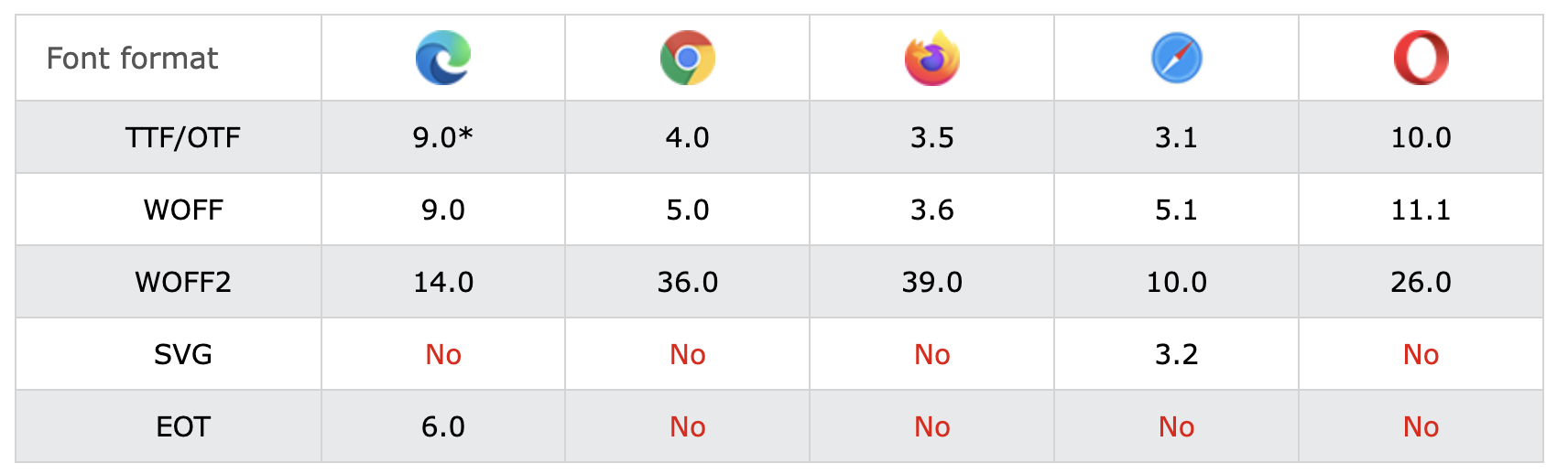Select the 3.2 Safari SVG value
The width and height of the screenshot is (1568, 474).
[x=1177, y=354]
